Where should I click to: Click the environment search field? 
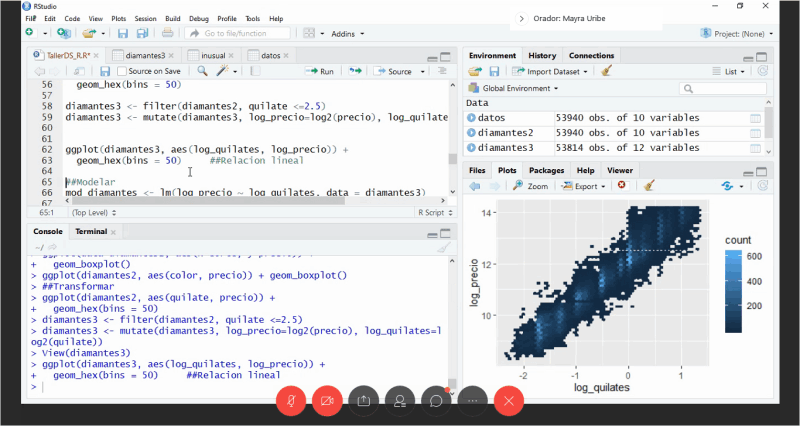(x=720, y=88)
